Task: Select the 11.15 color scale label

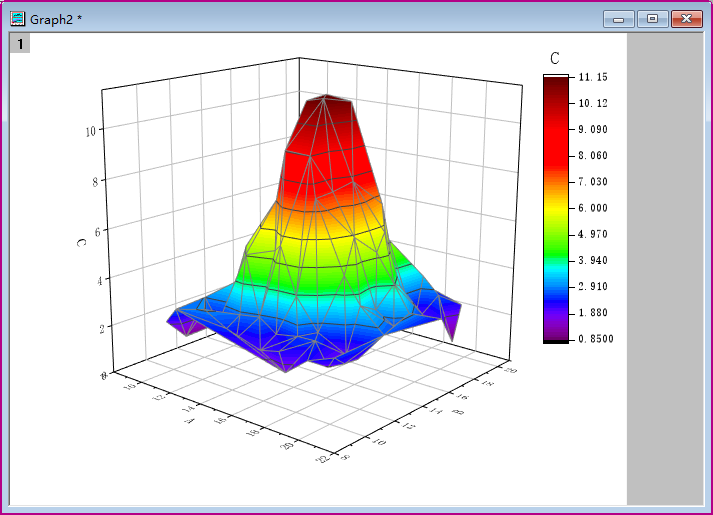Action: coord(593,77)
